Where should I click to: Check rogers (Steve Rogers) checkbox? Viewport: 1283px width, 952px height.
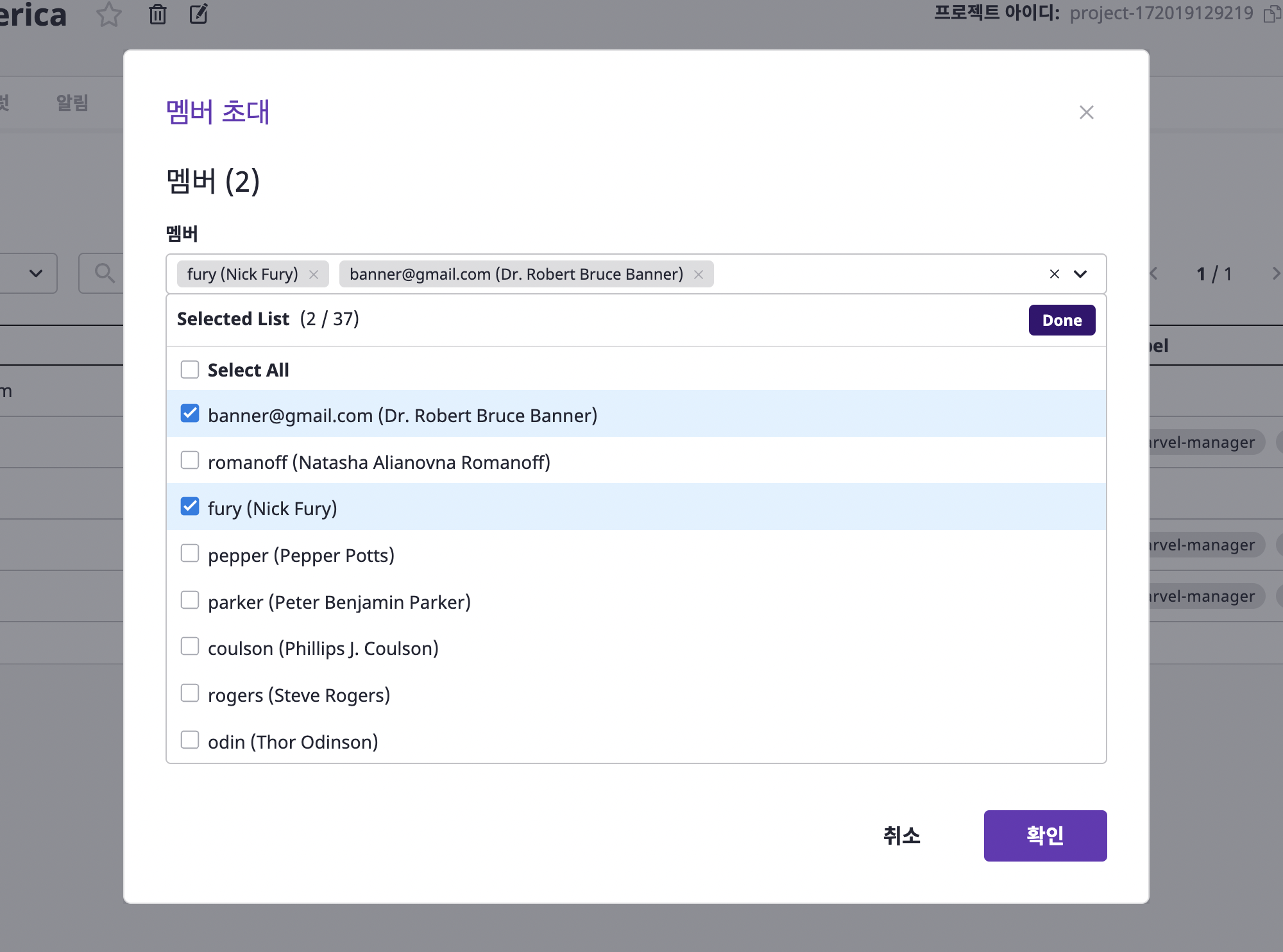pyautogui.click(x=190, y=693)
